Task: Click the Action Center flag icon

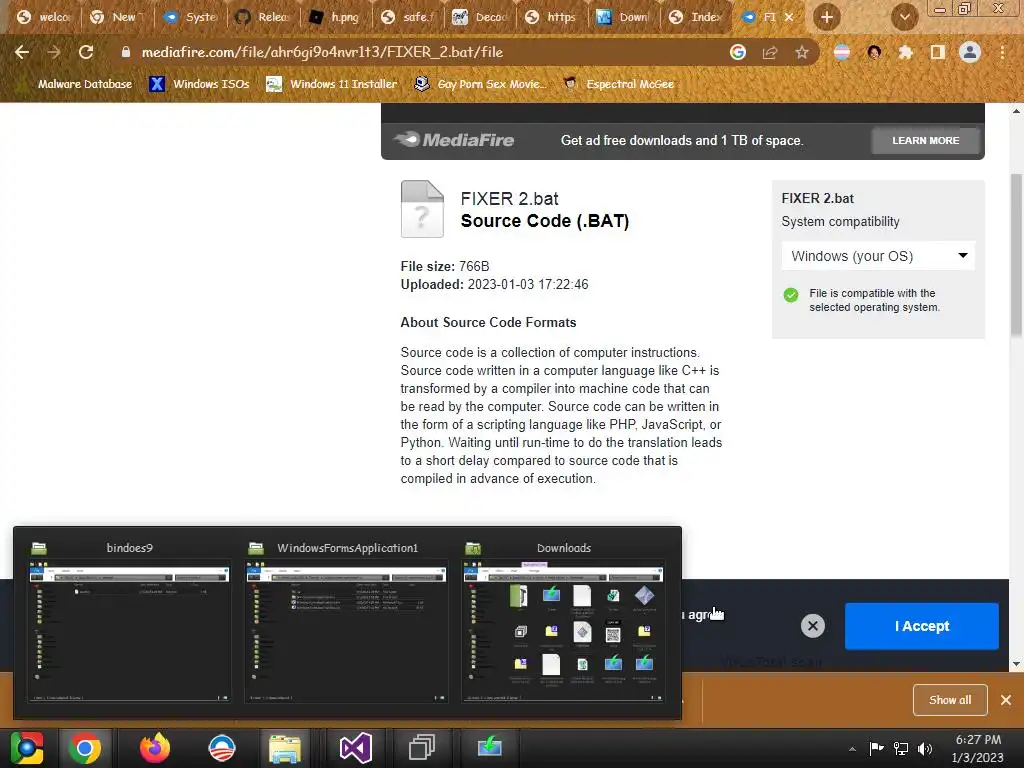Action: 876,748
